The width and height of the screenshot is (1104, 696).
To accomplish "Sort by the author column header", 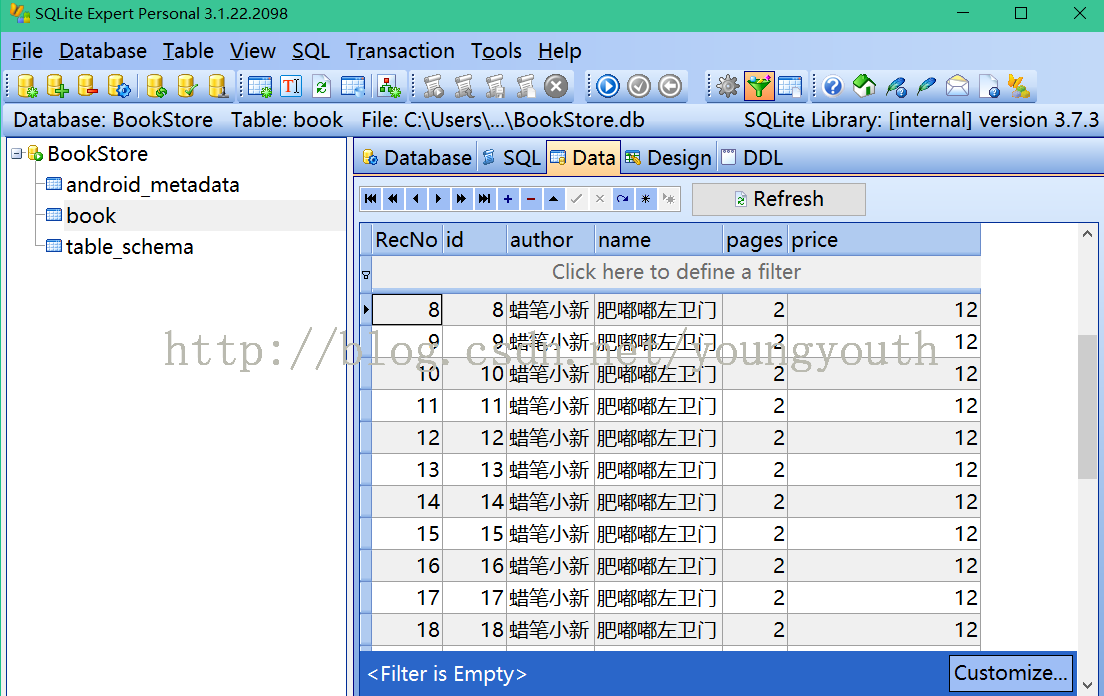I will pyautogui.click(x=551, y=240).
